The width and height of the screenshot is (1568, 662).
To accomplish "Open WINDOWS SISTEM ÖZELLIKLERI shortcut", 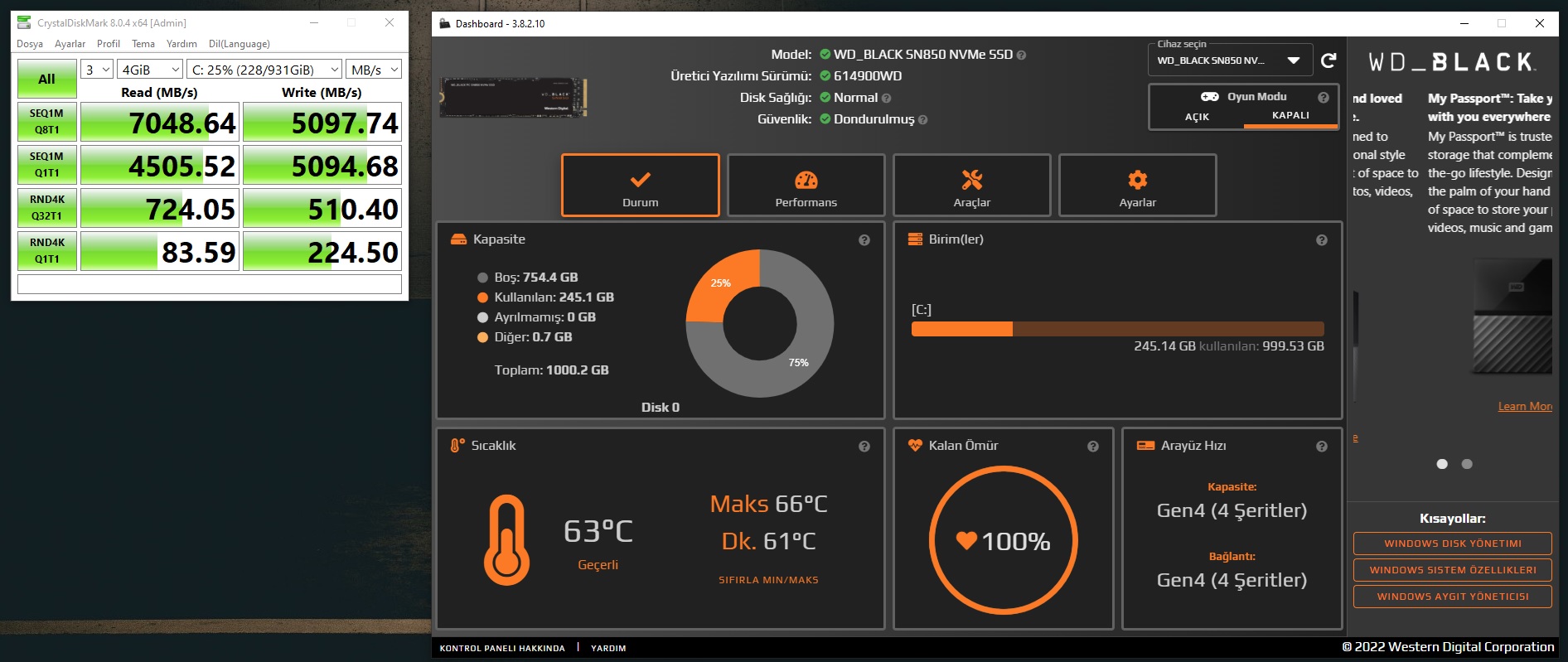I will [1452, 570].
